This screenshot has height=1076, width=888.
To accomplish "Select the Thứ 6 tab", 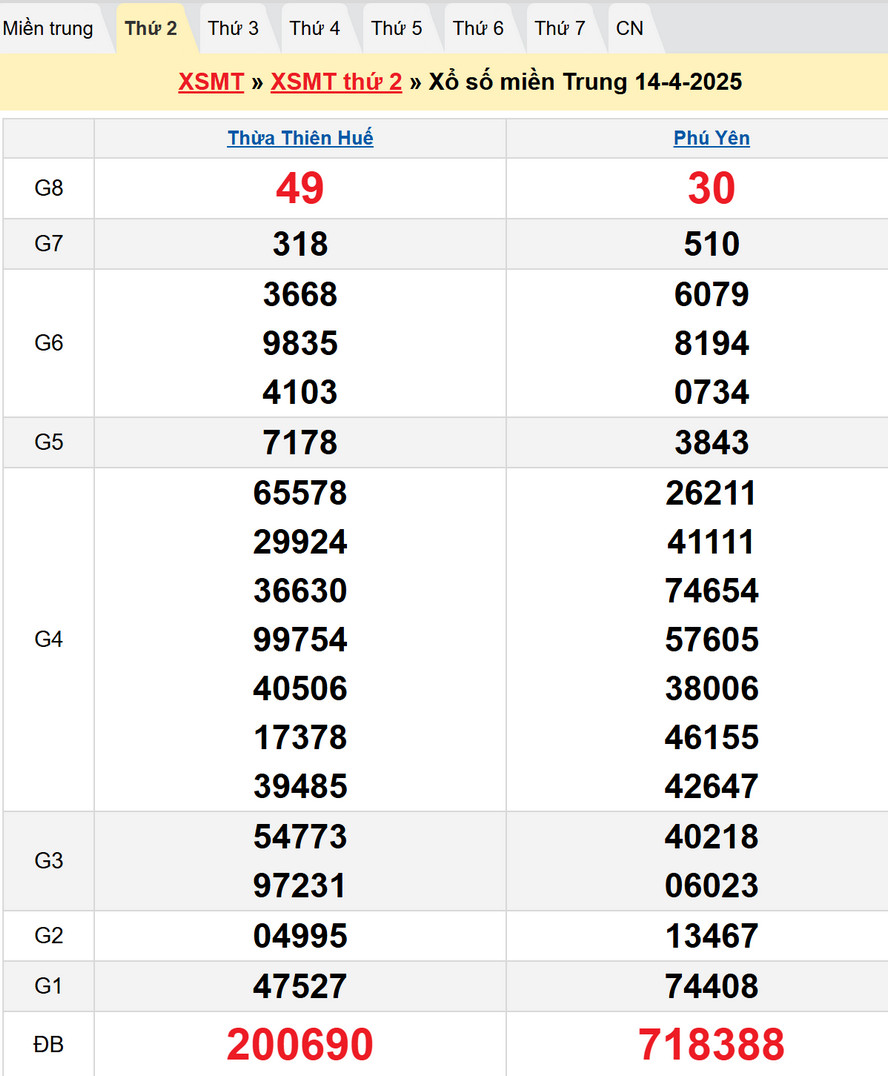I will click(x=478, y=28).
